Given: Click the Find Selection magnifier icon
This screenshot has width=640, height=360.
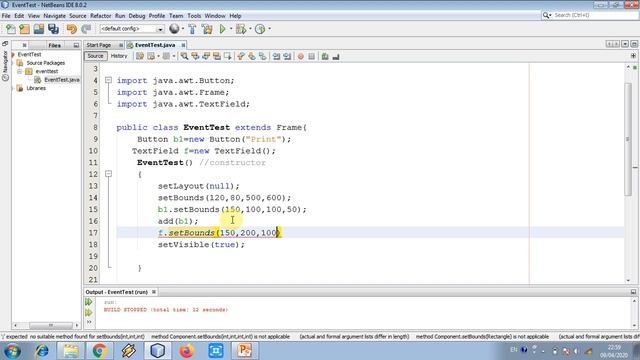Looking at the screenshot, I should [x=184, y=56].
